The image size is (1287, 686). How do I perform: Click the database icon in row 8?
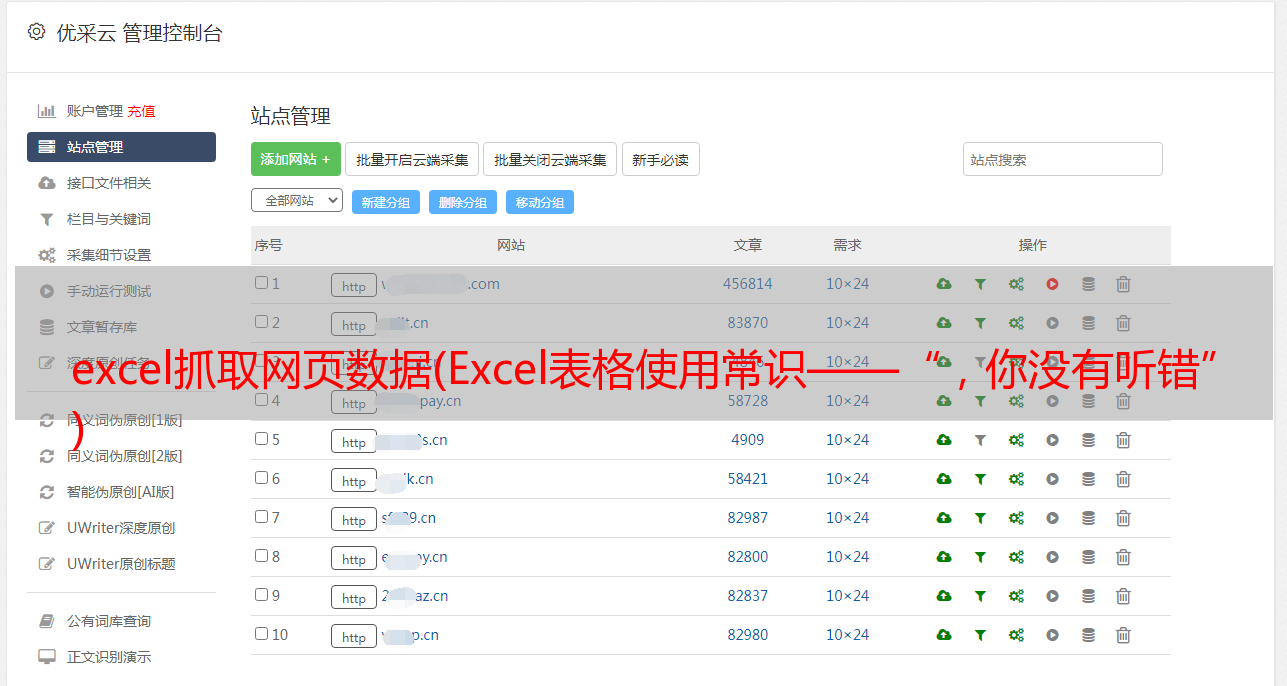(x=1088, y=557)
